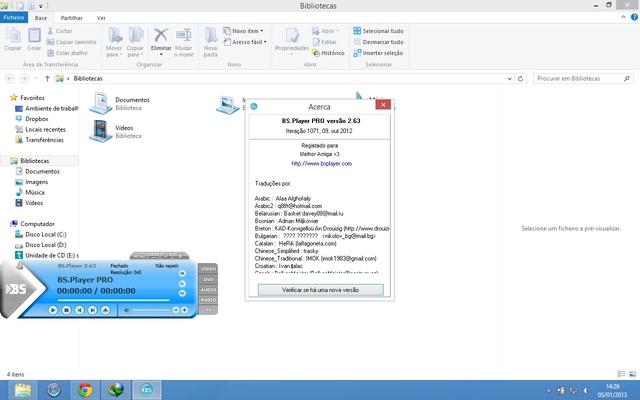Switch to Base ribbon tab
This screenshot has width=640, height=400.
tap(41, 18)
